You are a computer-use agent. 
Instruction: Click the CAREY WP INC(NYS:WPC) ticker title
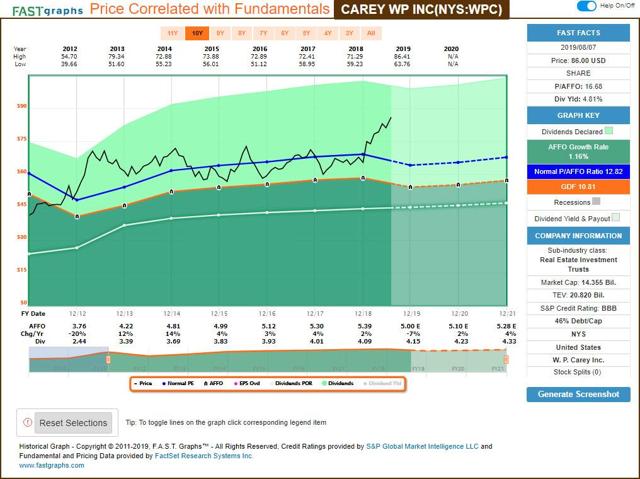[x=422, y=9]
